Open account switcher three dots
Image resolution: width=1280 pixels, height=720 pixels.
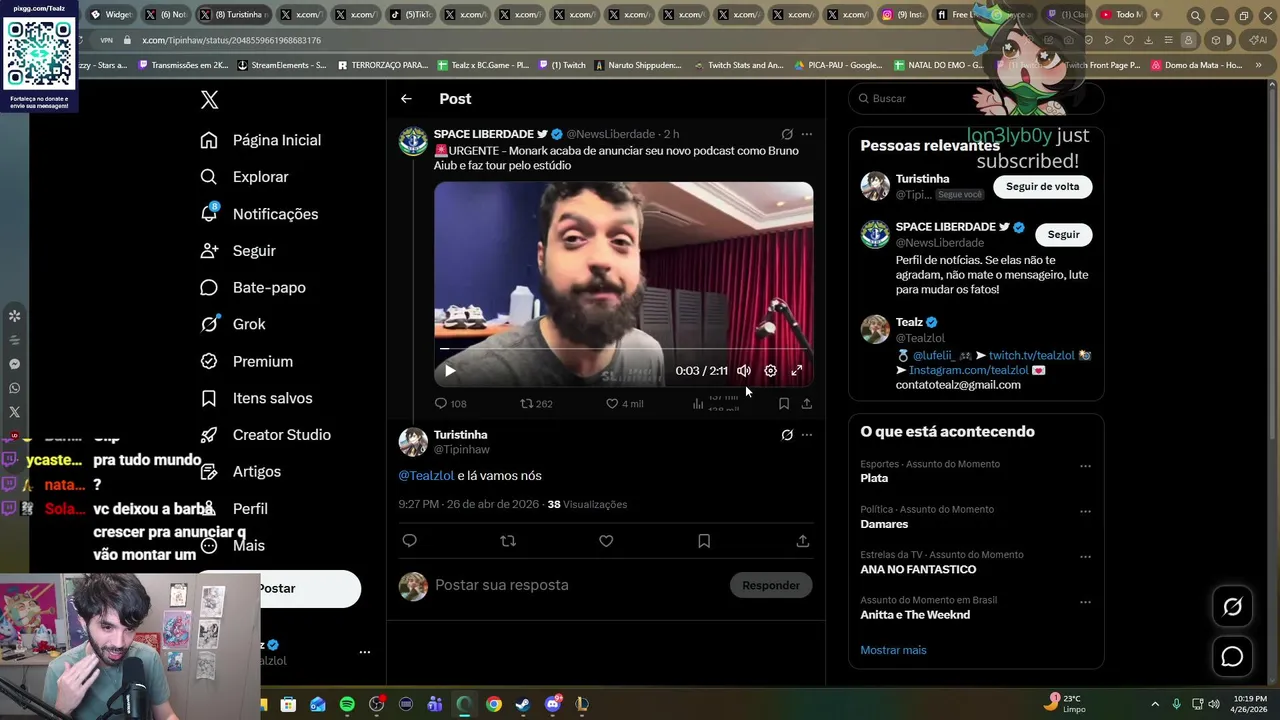(365, 652)
